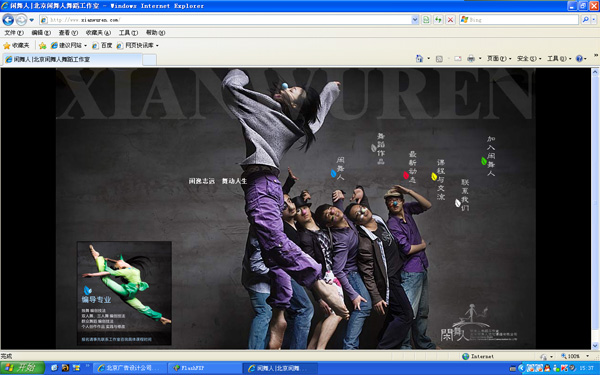Click the Print icon in command bar
600x375 pixels.
[x=471, y=59]
